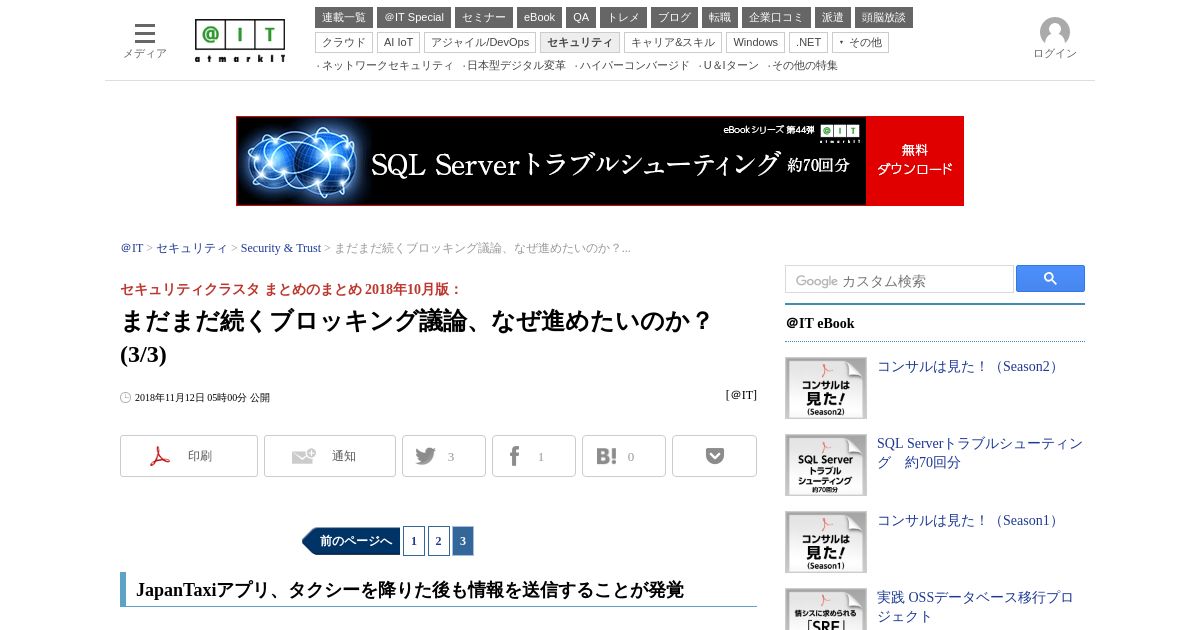Open セミナー nav item

click(x=484, y=18)
